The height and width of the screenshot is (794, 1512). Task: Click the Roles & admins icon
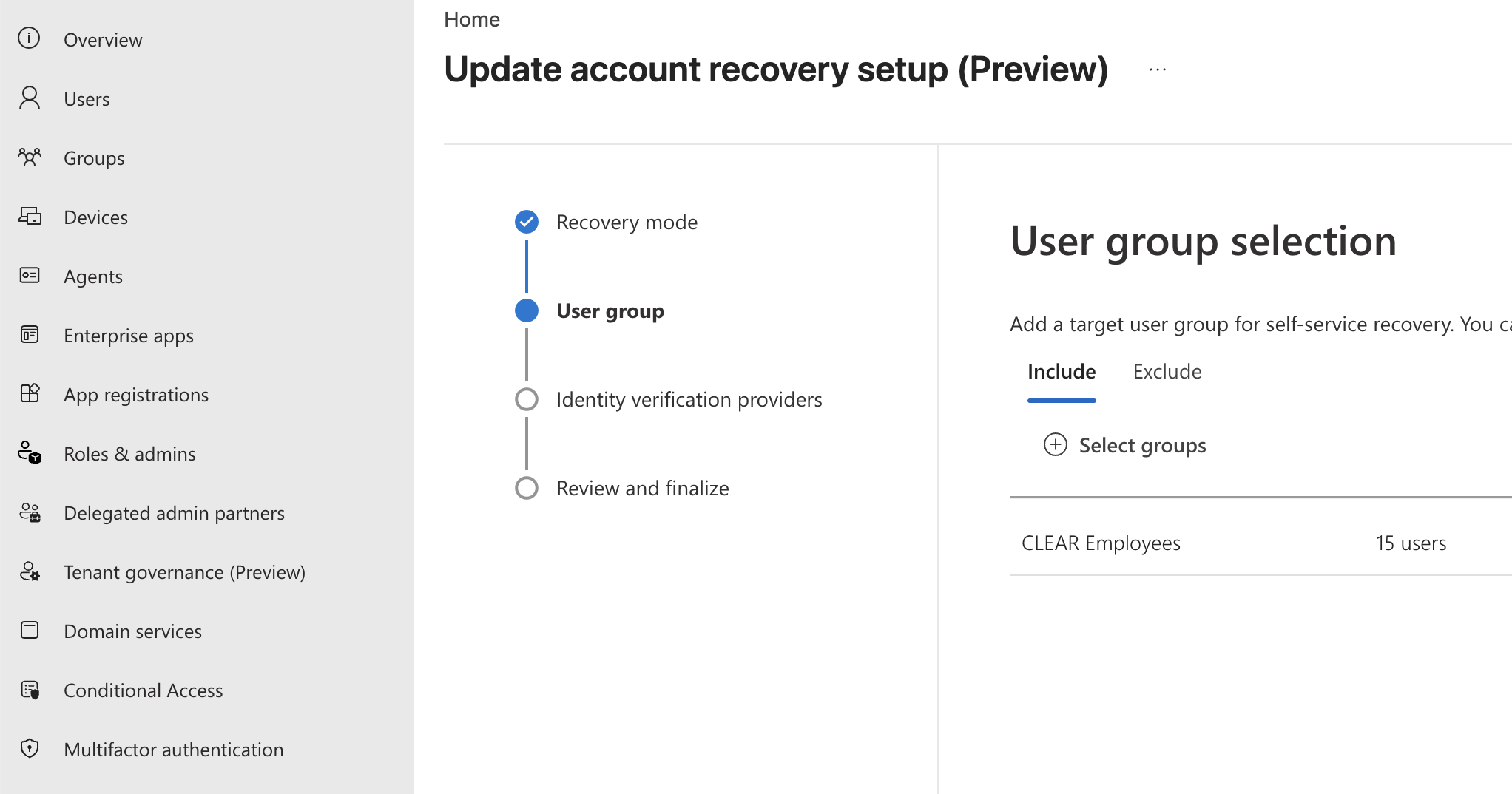pos(29,452)
